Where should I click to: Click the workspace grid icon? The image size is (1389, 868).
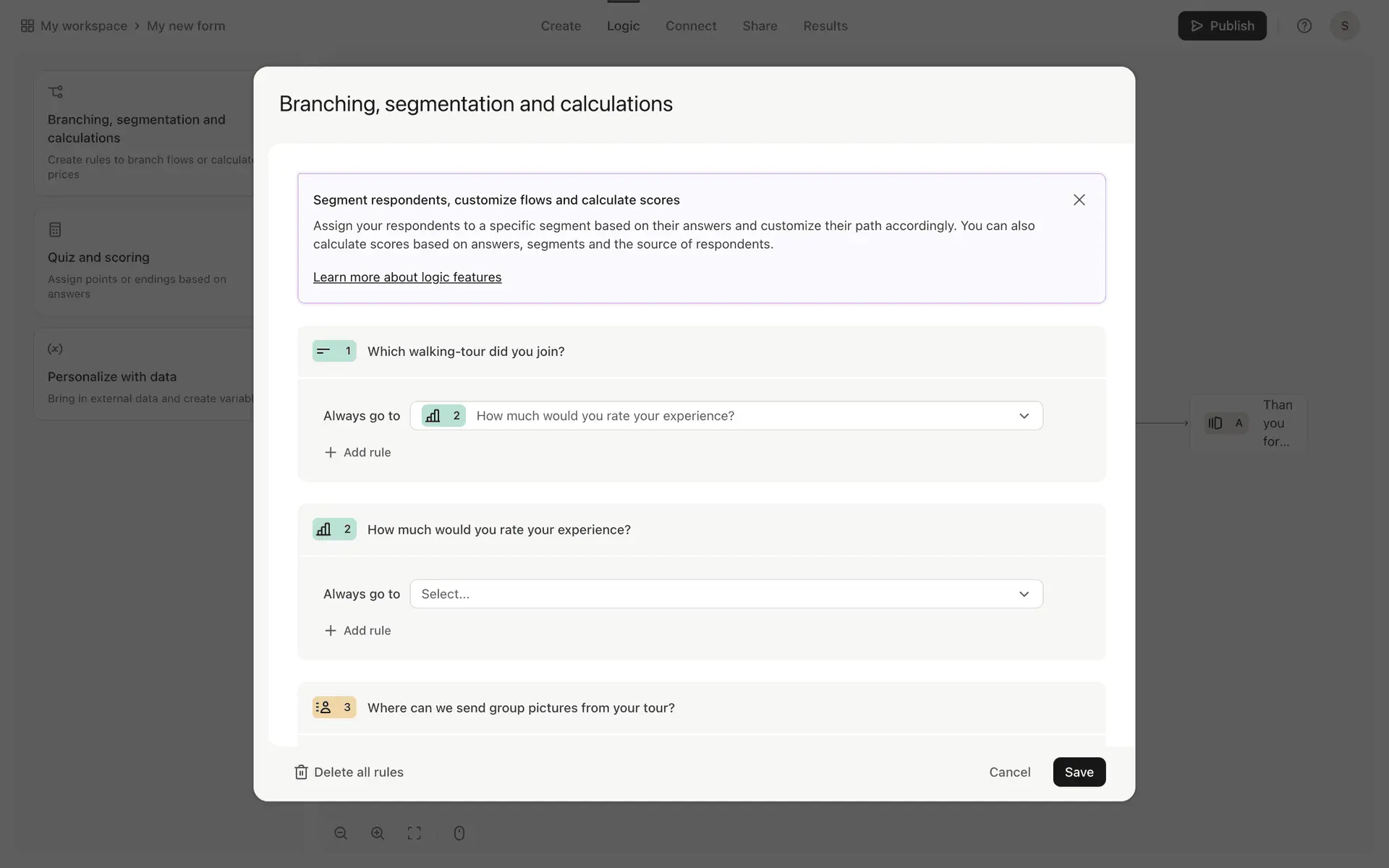click(27, 26)
